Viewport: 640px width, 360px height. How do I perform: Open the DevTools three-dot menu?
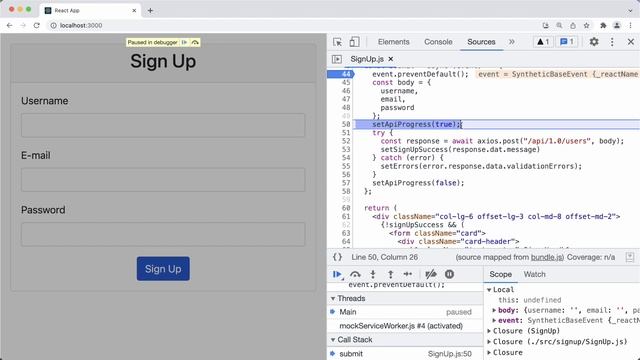coord(612,42)
